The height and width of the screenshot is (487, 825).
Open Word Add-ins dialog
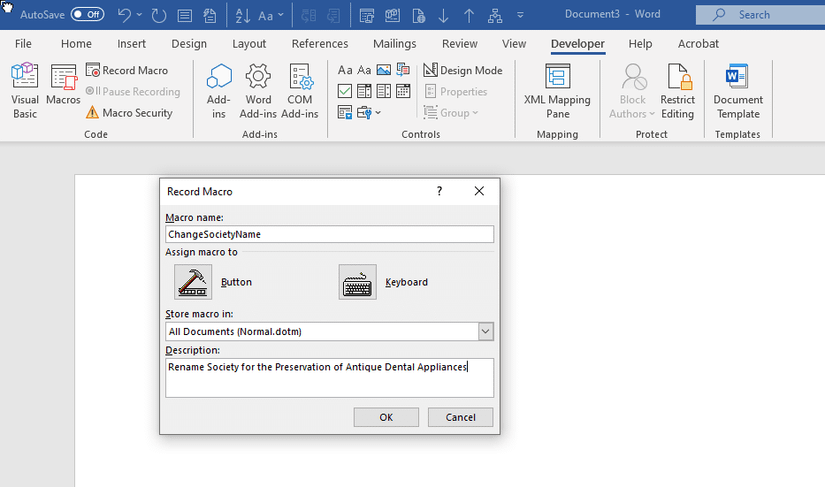point(259,90)
